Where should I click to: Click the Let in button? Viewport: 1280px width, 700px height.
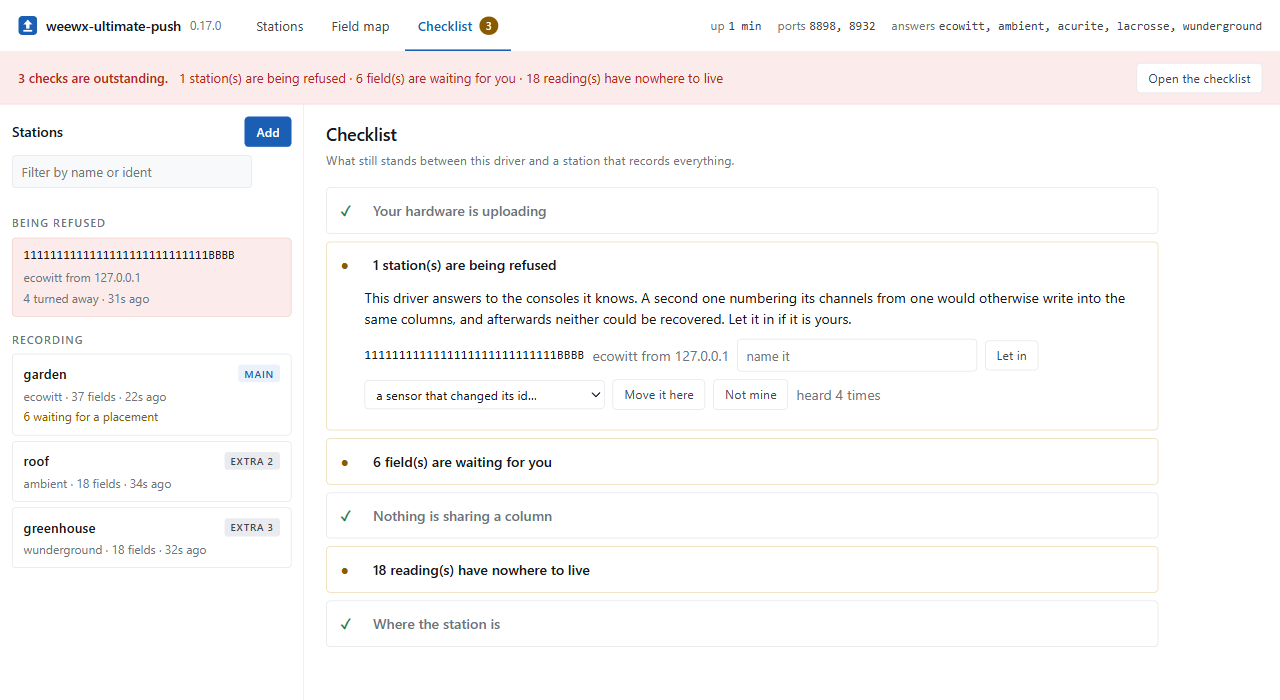pos(1011,356)
